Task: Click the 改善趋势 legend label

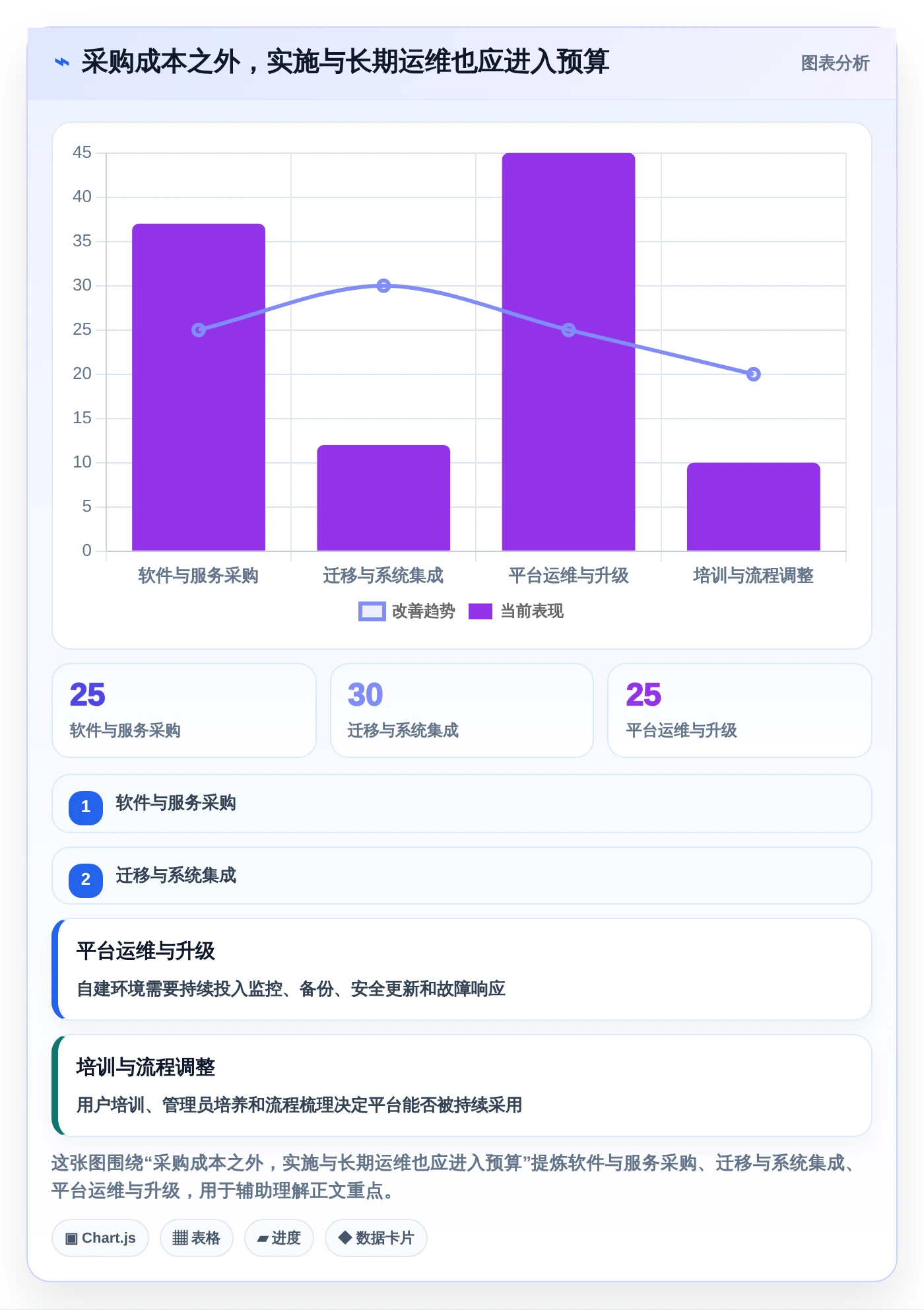Action: click(424, 611)
